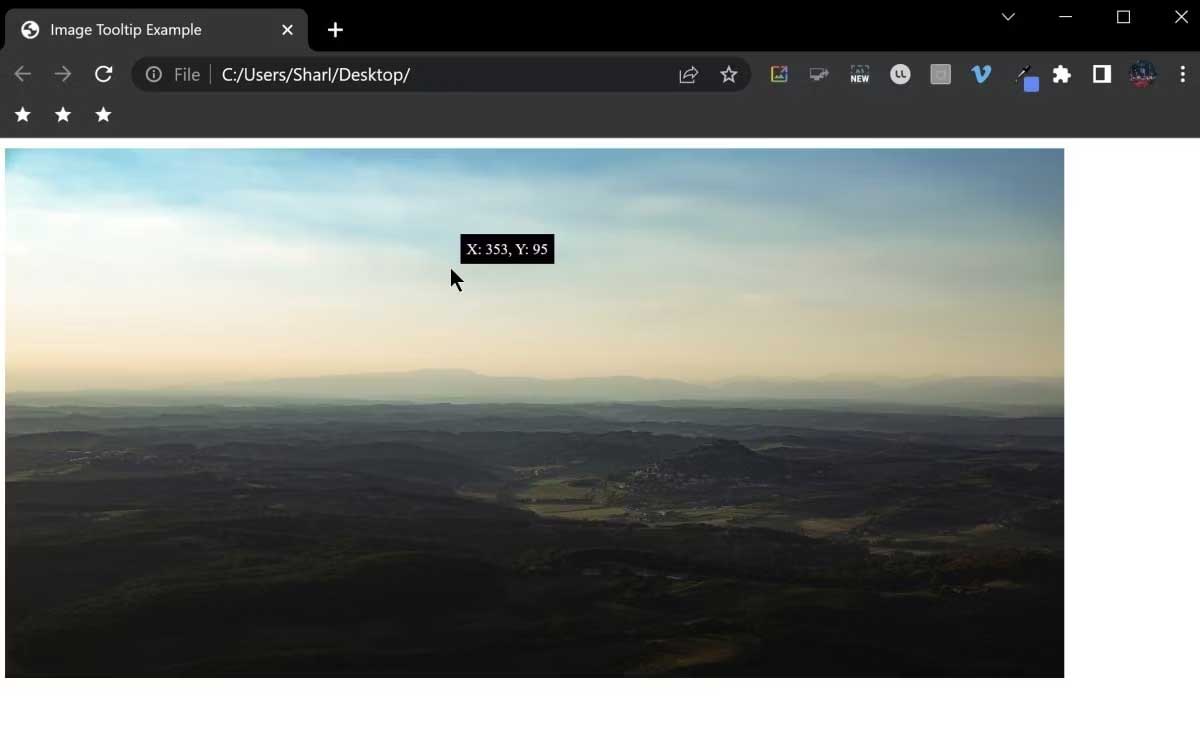Expand the tab search chevron
1200x731 pixels.
point(1008,17)
